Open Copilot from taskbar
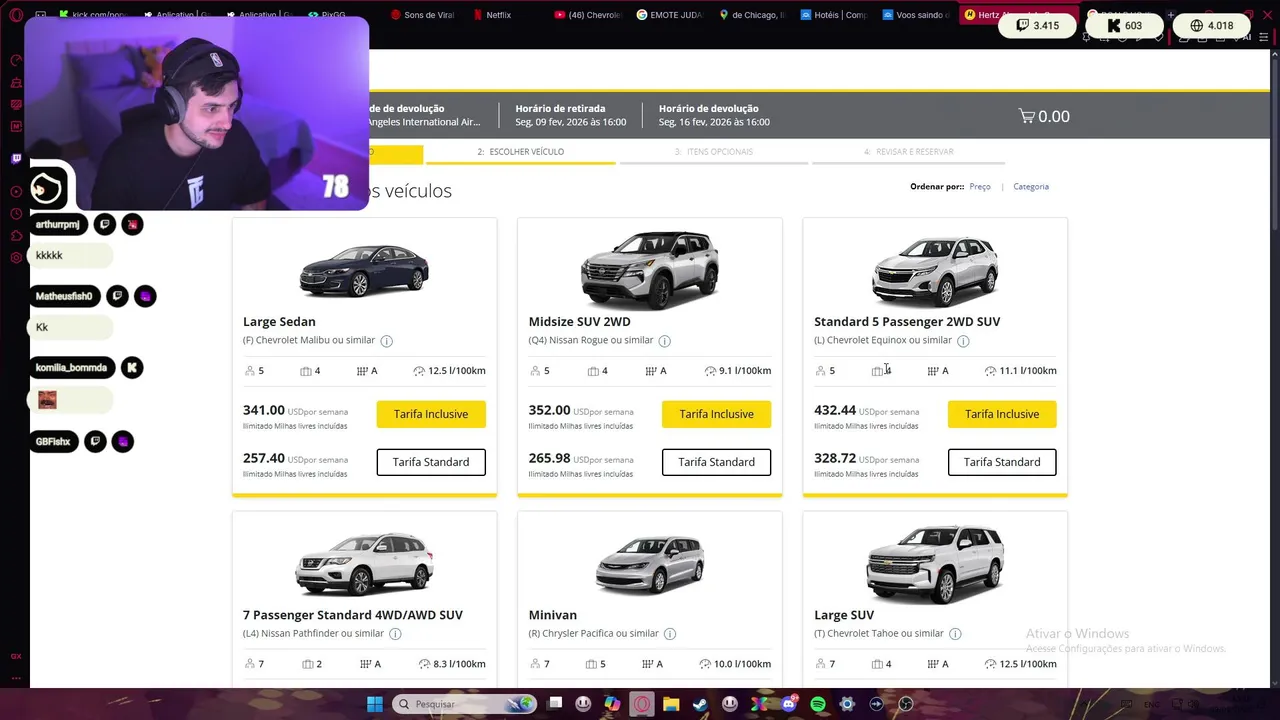The height and width of the screenshot is (720, 1280). (612, 704)
